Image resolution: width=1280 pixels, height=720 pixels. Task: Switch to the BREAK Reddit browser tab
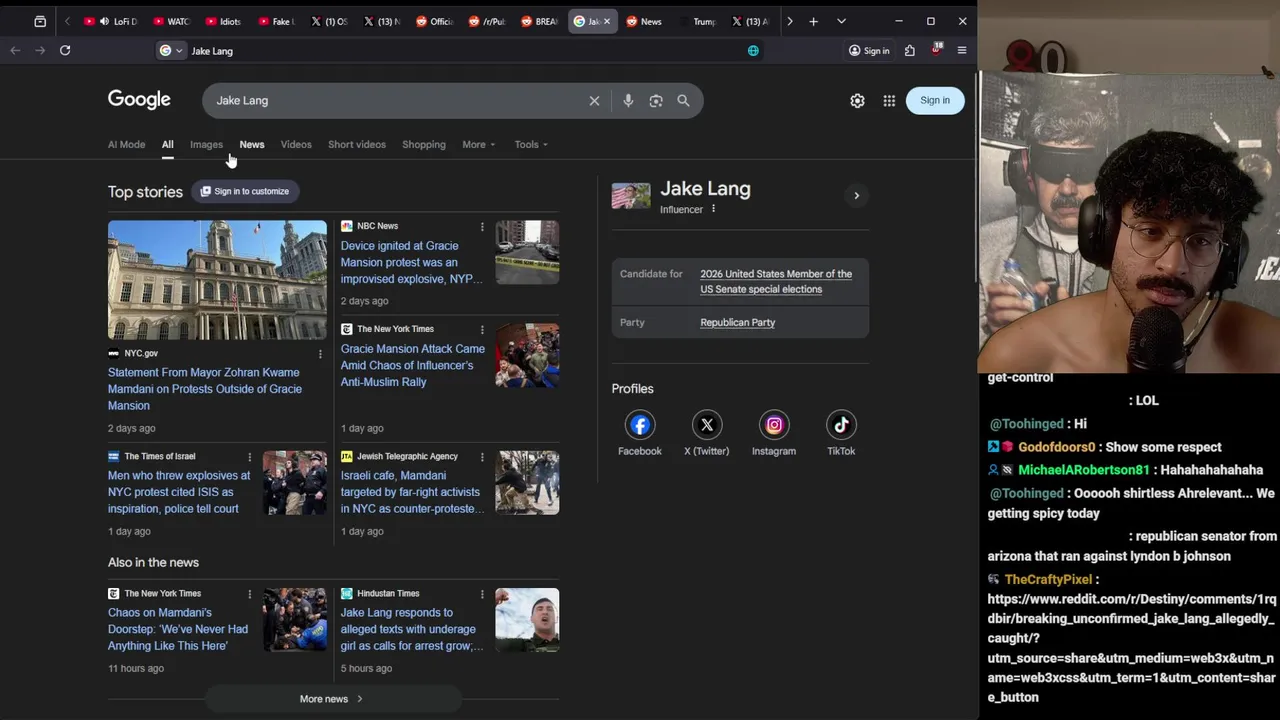540,21
